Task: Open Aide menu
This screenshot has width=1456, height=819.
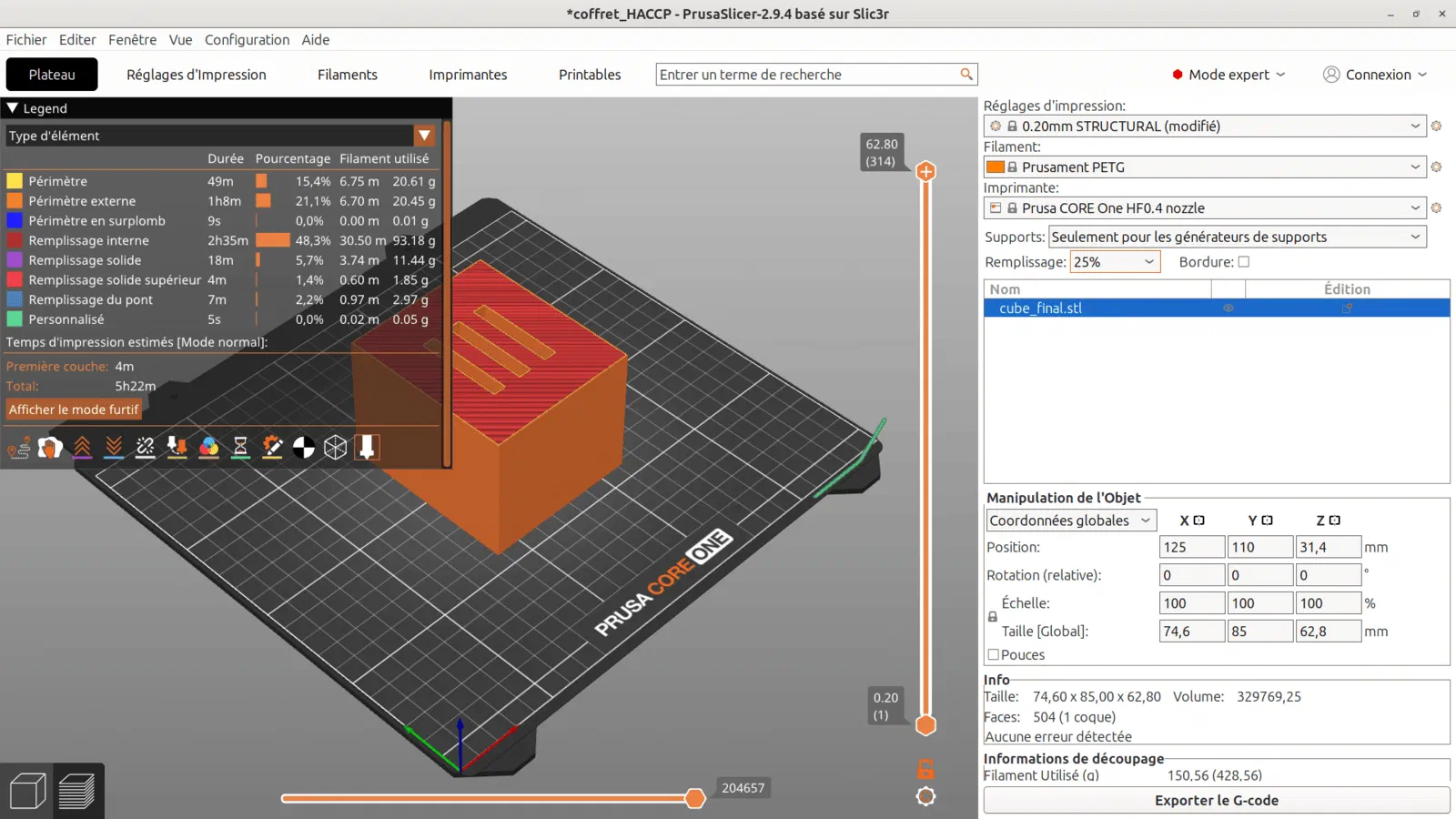Action: [x=316, y=40]
